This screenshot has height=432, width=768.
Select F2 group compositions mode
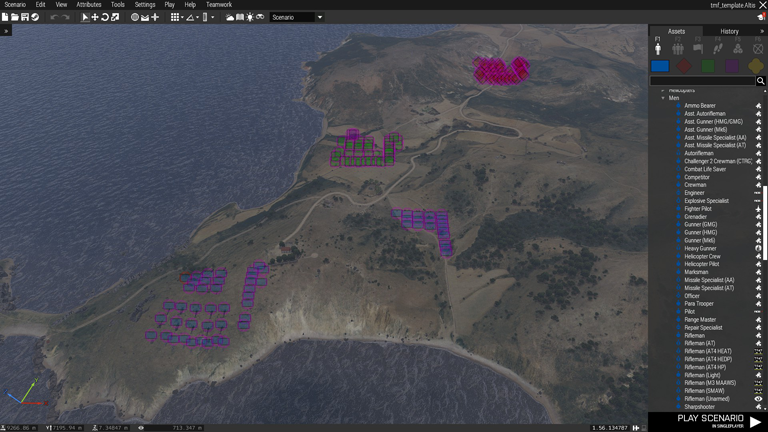pos(678,48)
